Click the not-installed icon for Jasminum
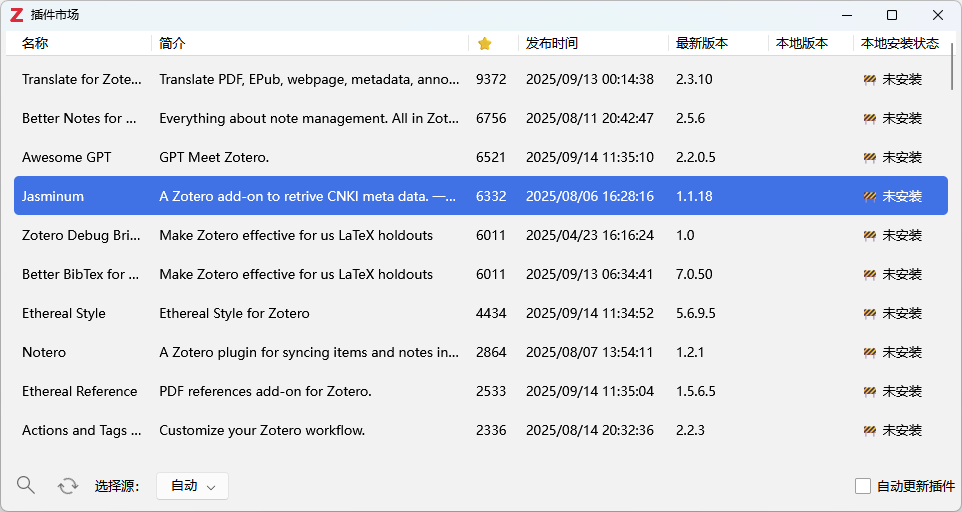962x512 pixels. coord(869,196)
